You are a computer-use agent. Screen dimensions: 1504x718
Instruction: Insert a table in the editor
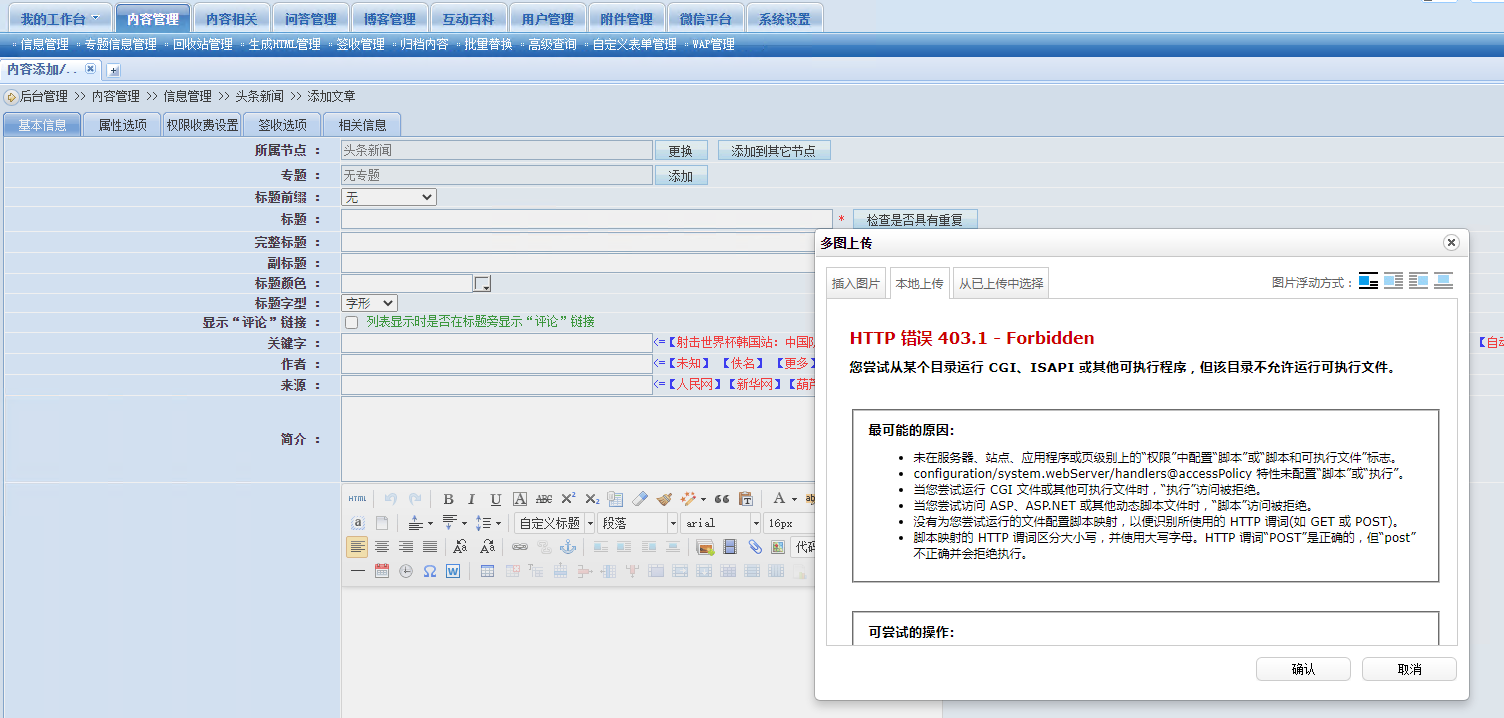[487, 571]
